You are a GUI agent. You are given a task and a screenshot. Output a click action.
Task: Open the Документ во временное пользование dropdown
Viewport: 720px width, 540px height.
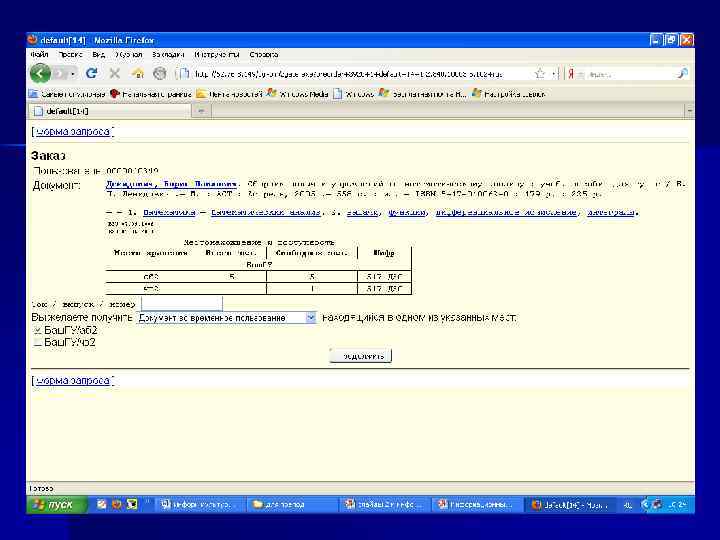click(226, 318)
